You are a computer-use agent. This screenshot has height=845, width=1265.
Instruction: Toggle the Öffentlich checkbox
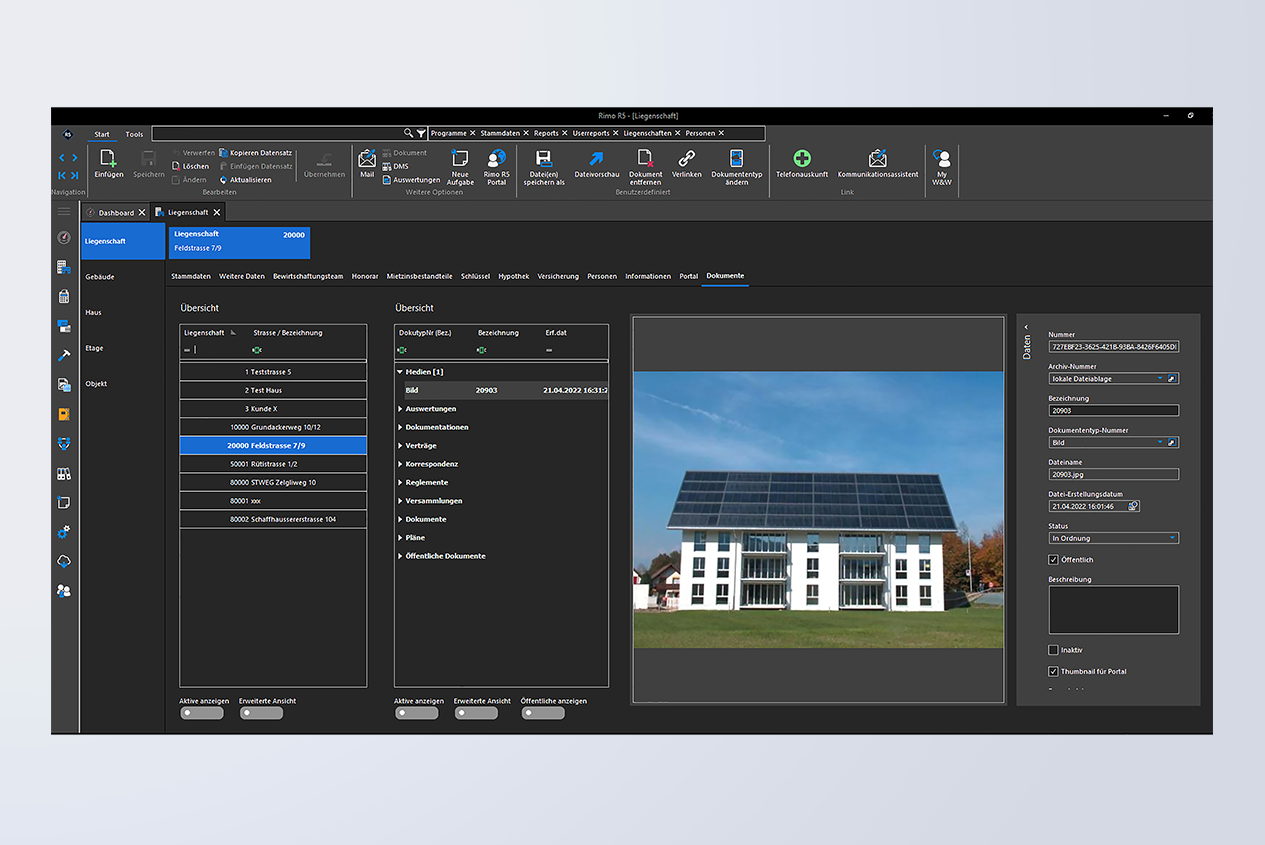1053,560
